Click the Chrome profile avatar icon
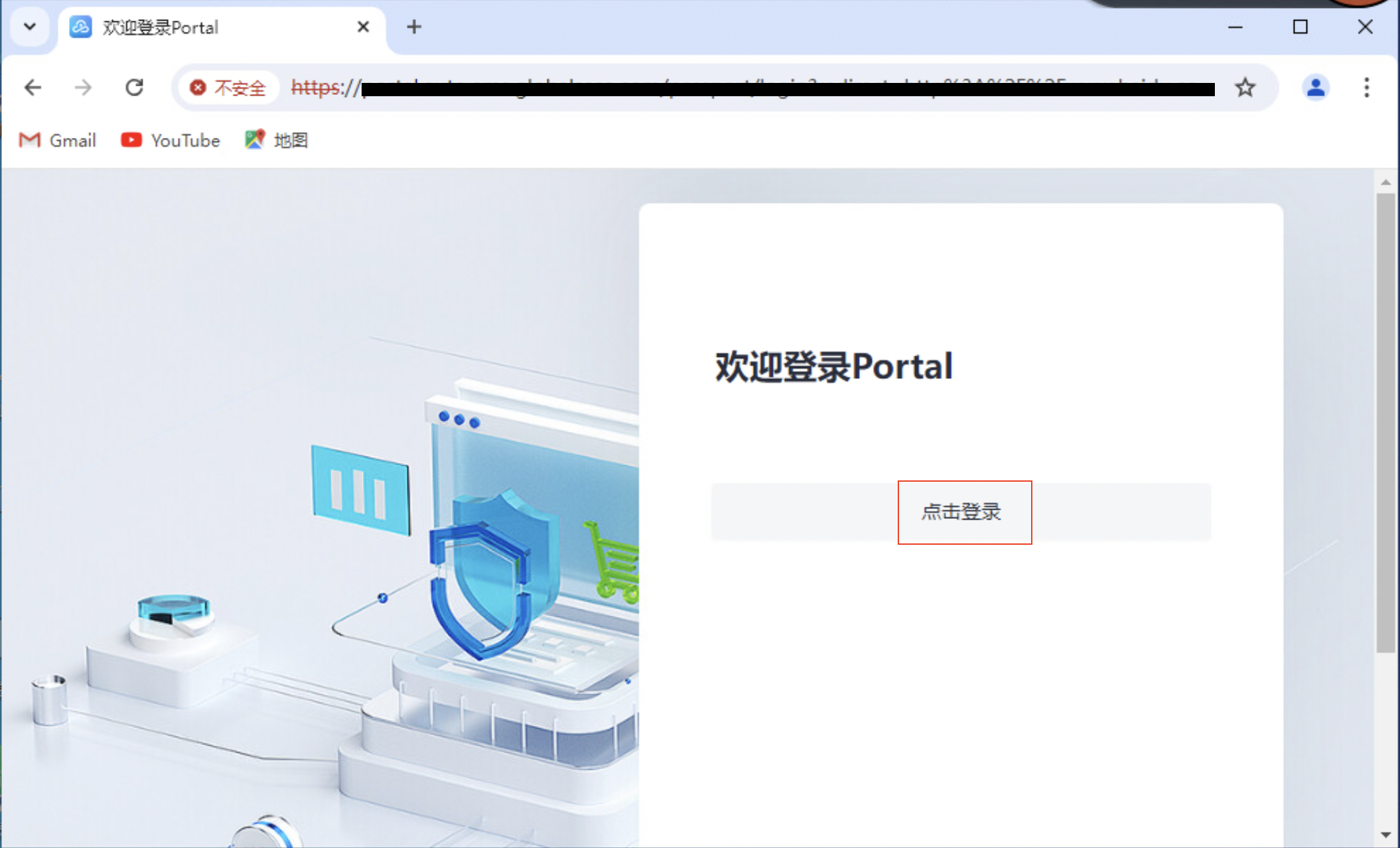Screen dimensions: 1400x848 [x=1316, y=87]
